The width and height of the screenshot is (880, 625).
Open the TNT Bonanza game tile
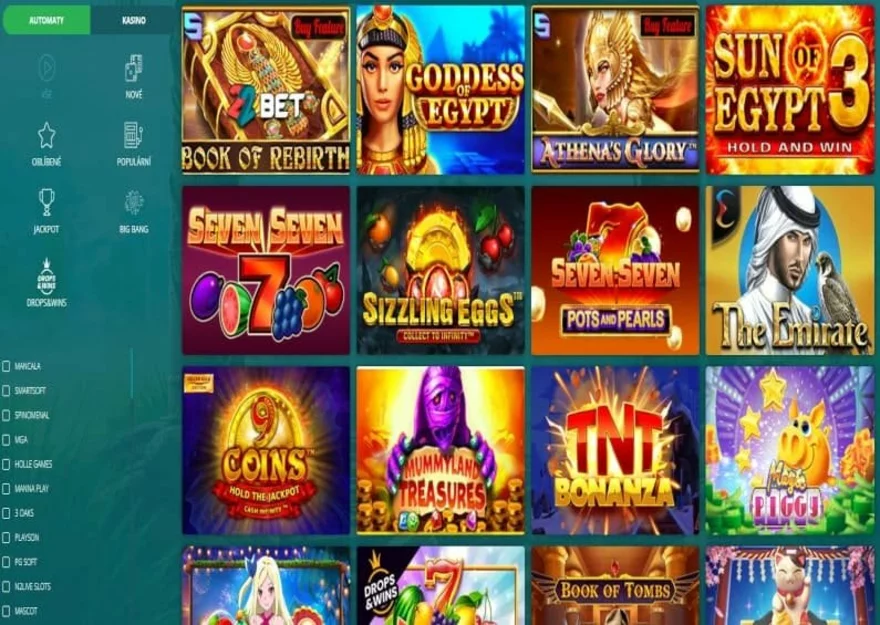tap(615, 451)
